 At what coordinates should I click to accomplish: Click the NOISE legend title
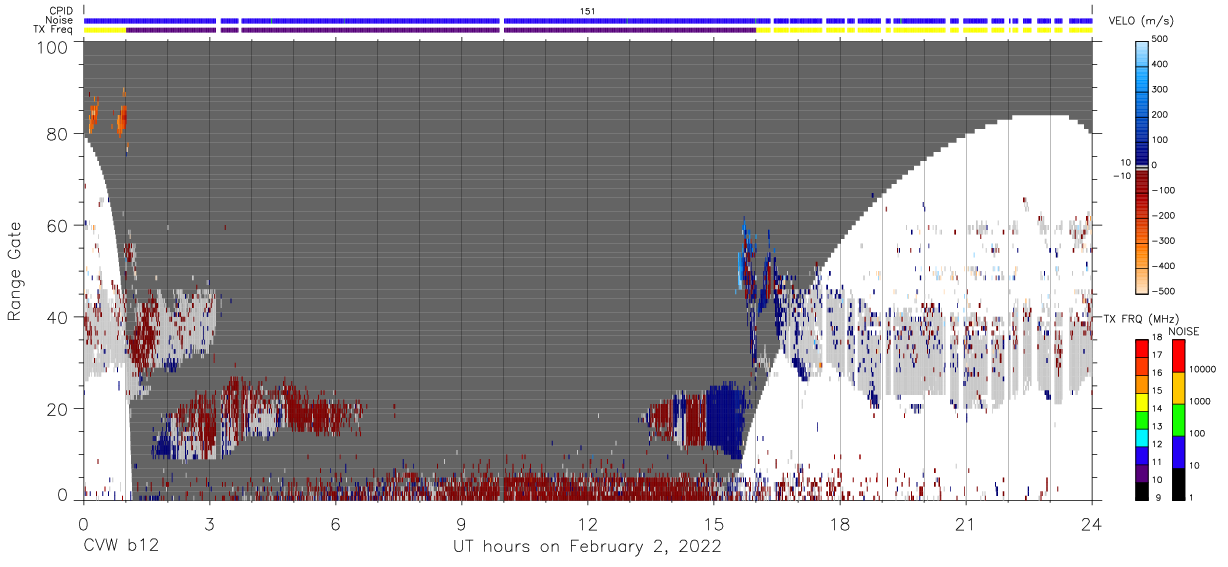point(1183,331)
